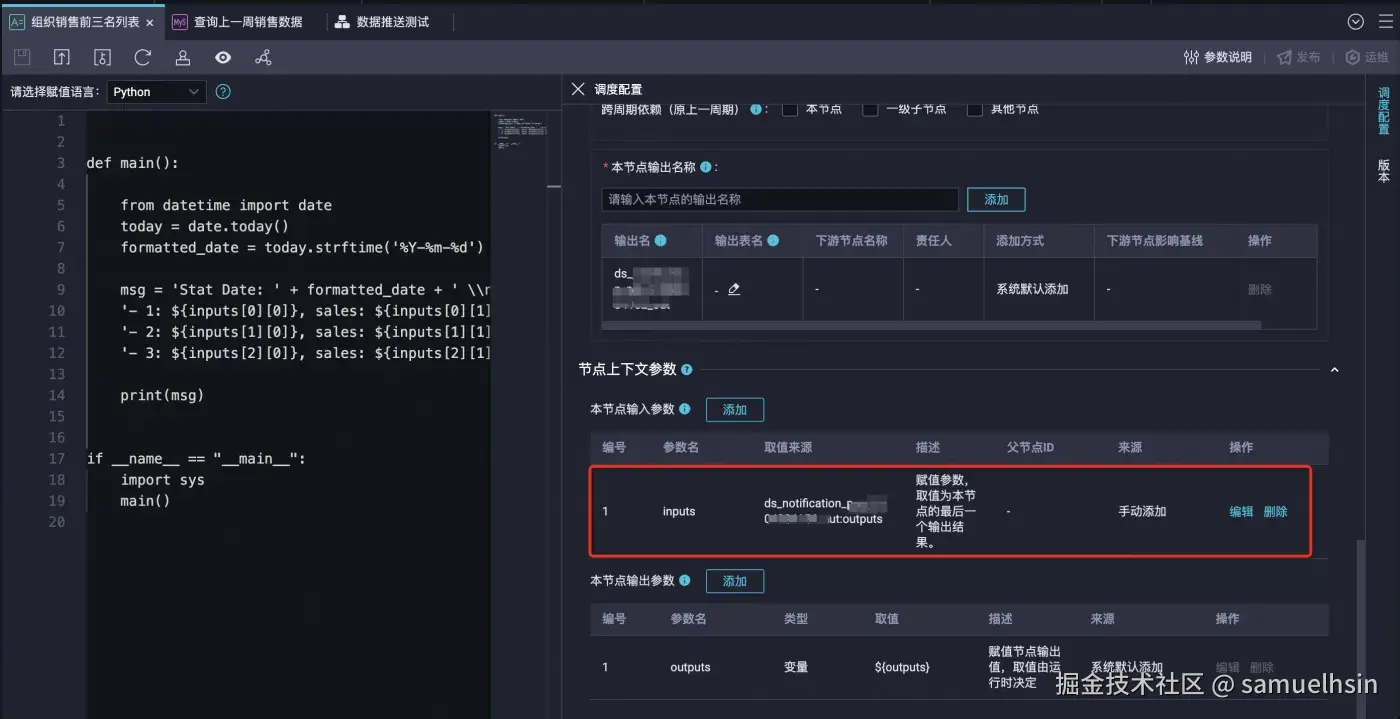Close the 组织销售前三名列表 tab

point(150,22)
